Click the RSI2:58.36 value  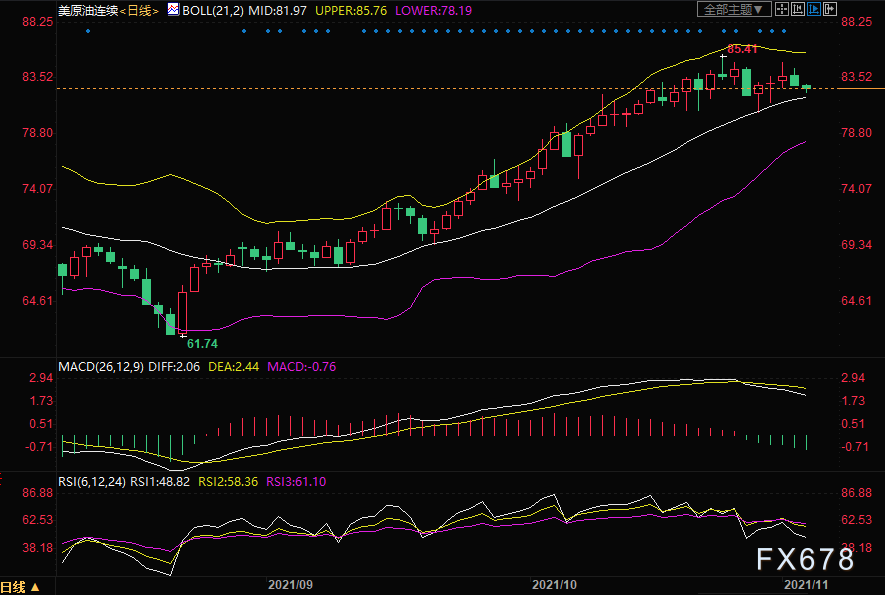click(228, 482)
